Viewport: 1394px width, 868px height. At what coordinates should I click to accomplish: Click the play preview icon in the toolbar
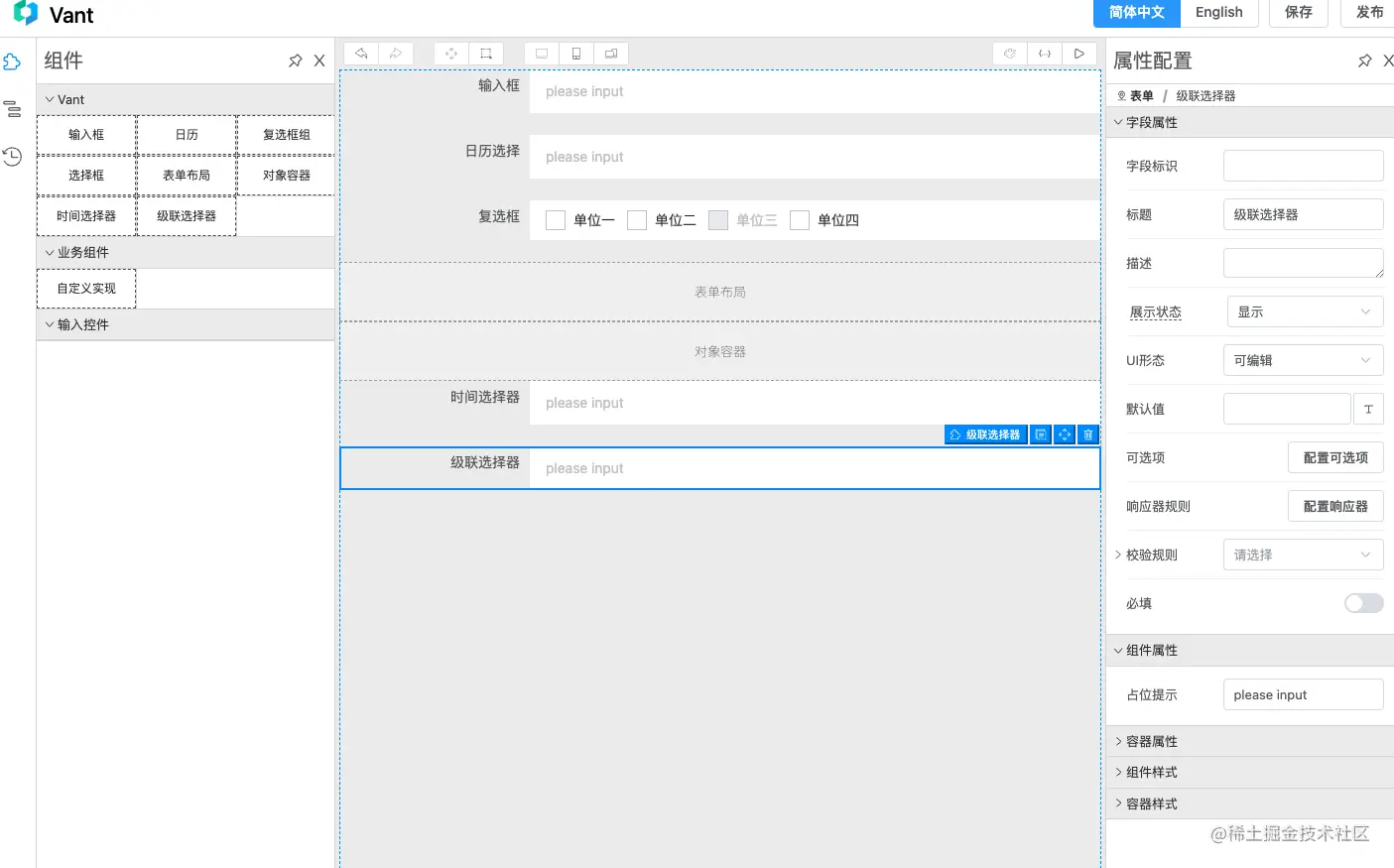point(1079,54)
